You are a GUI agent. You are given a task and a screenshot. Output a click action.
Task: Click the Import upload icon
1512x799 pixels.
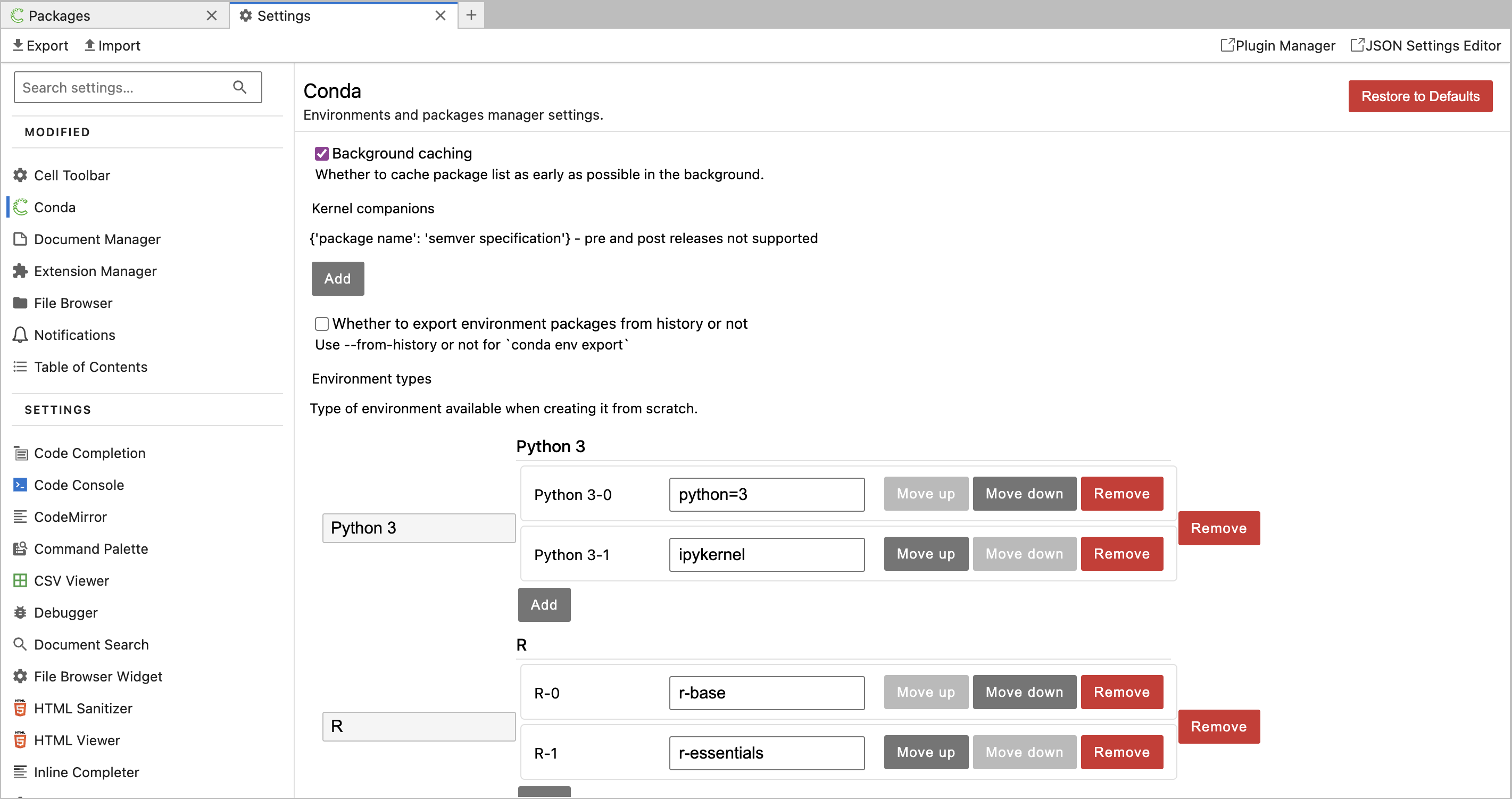(90, 45)
